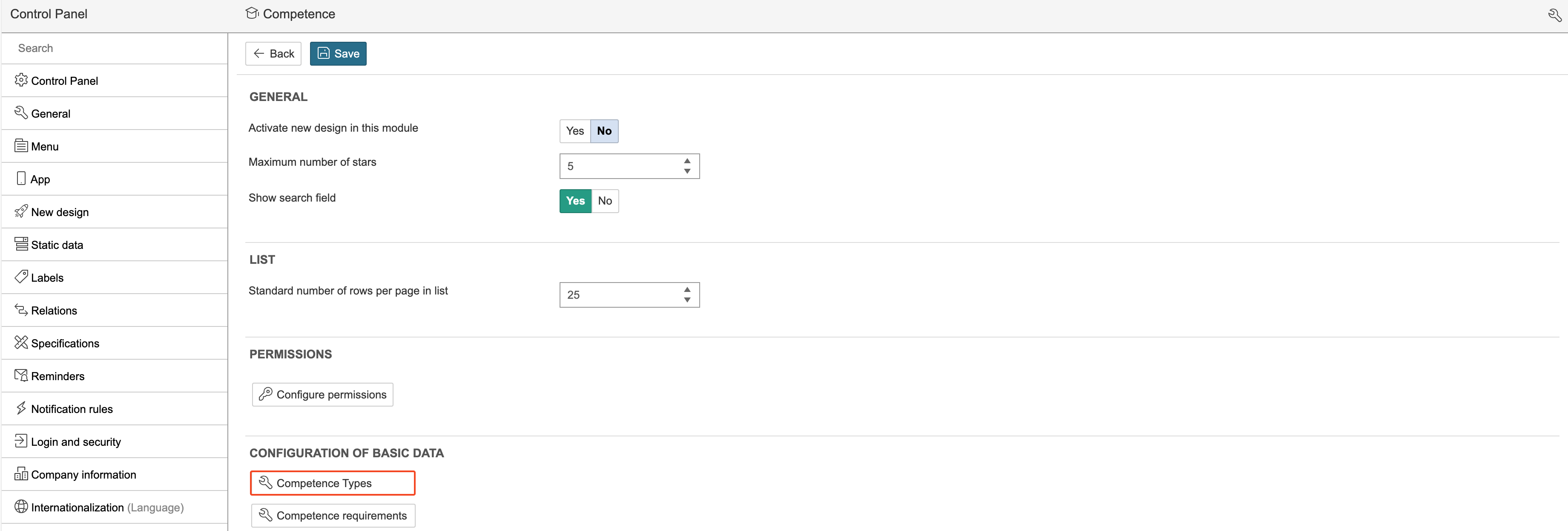The height and width of the screenshot is (531, 1568).
Task: Increase maximum number of stars with up arrow
Action: [x=686, y=162]
